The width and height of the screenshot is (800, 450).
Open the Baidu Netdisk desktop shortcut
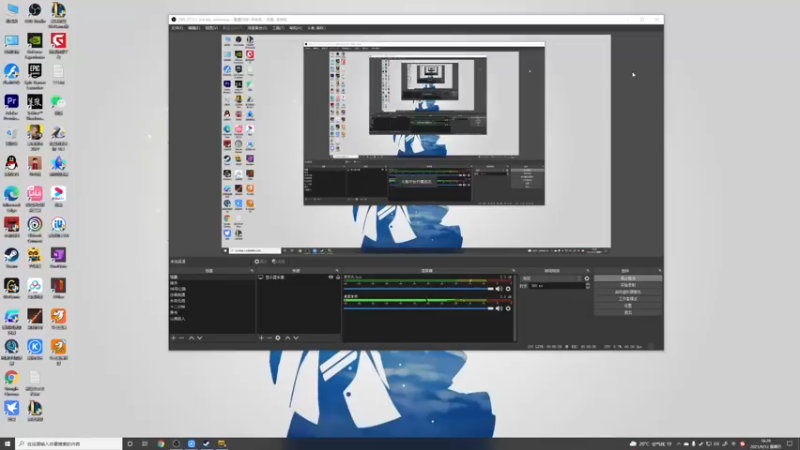tap(35, 288)
